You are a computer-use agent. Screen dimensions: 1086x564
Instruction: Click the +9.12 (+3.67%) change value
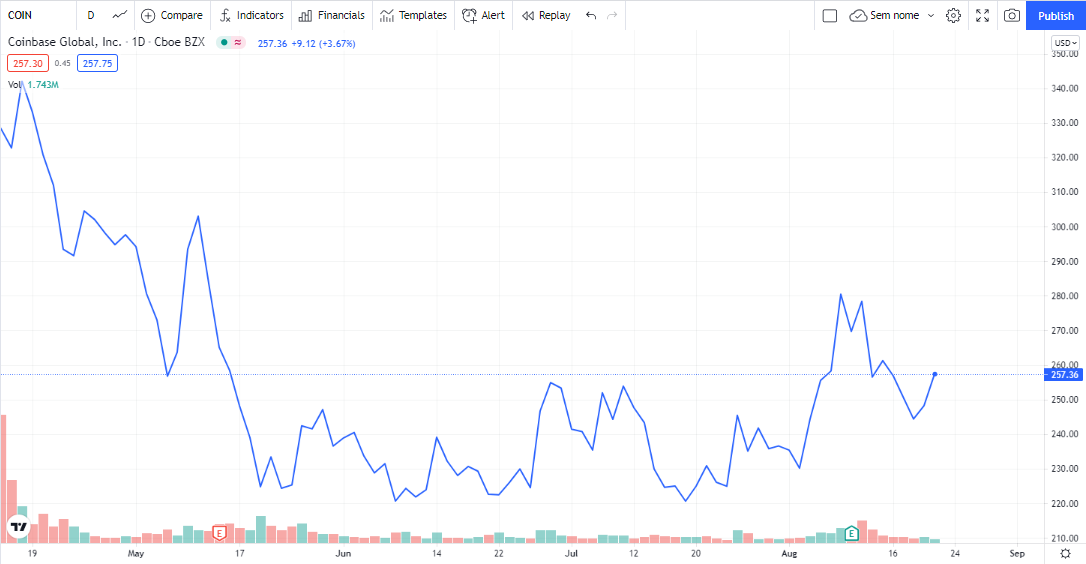[x=323, y=43]
